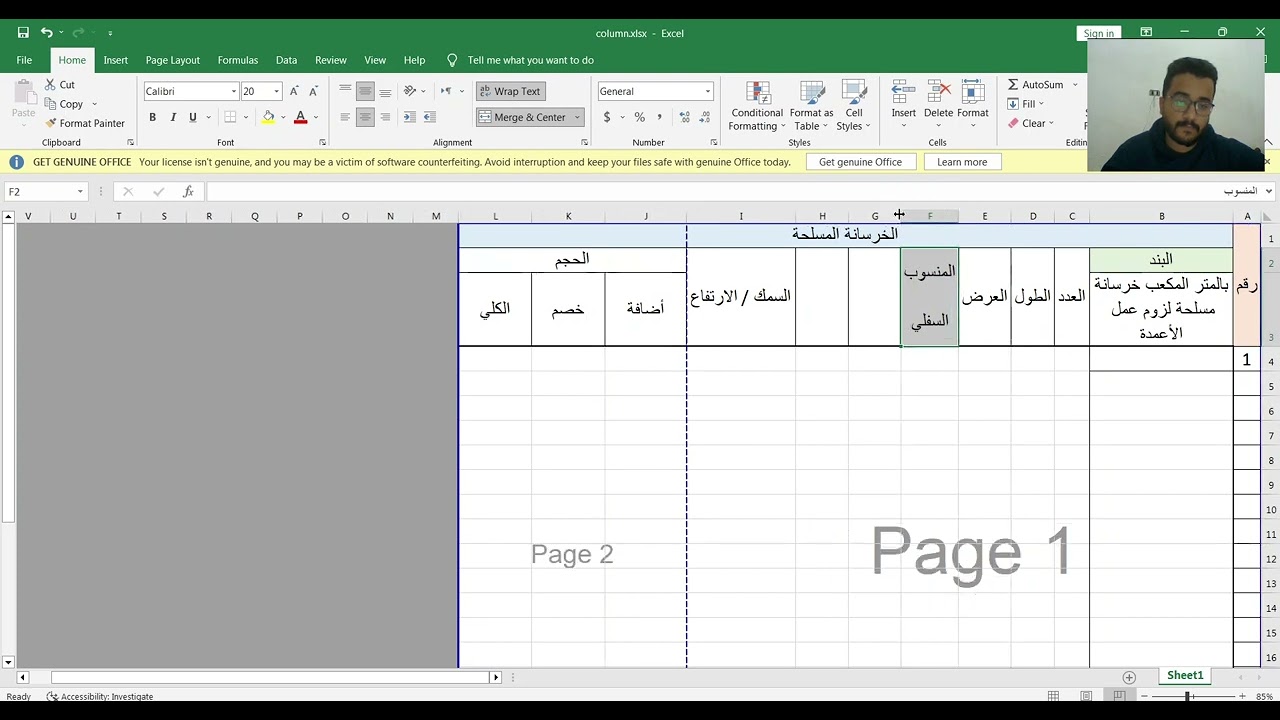The height and width of the screenshot is (720, 1280).
Task: Apply Font Color red A
Action: pyautogui.click(x=300, y=117)
